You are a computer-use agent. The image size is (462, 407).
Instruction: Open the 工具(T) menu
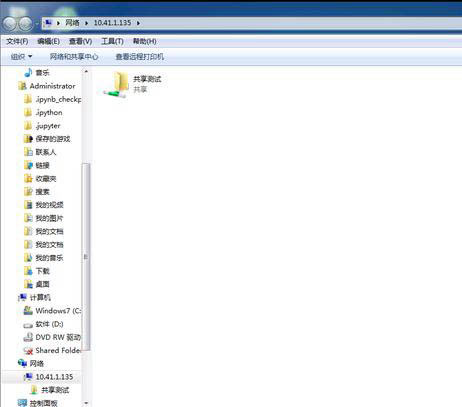[x=112, y=41]
